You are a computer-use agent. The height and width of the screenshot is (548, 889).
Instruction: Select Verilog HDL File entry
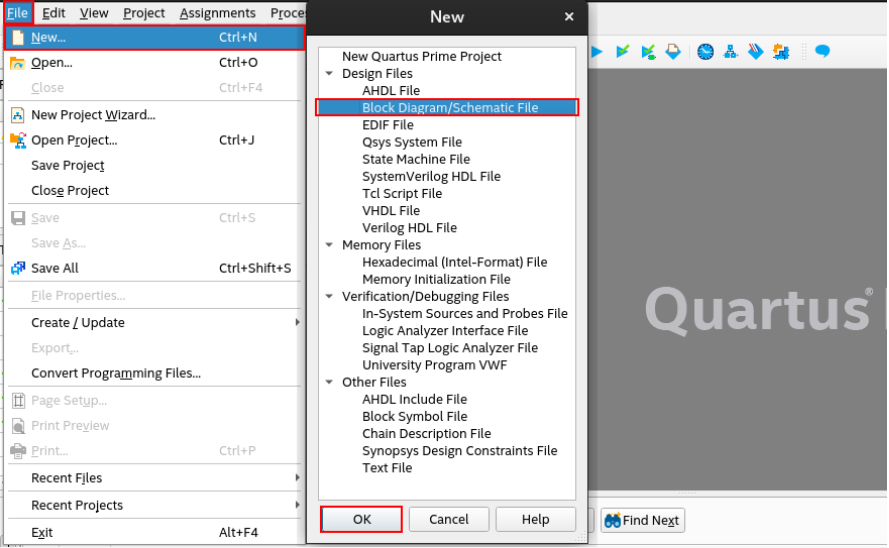click(409, 228)
